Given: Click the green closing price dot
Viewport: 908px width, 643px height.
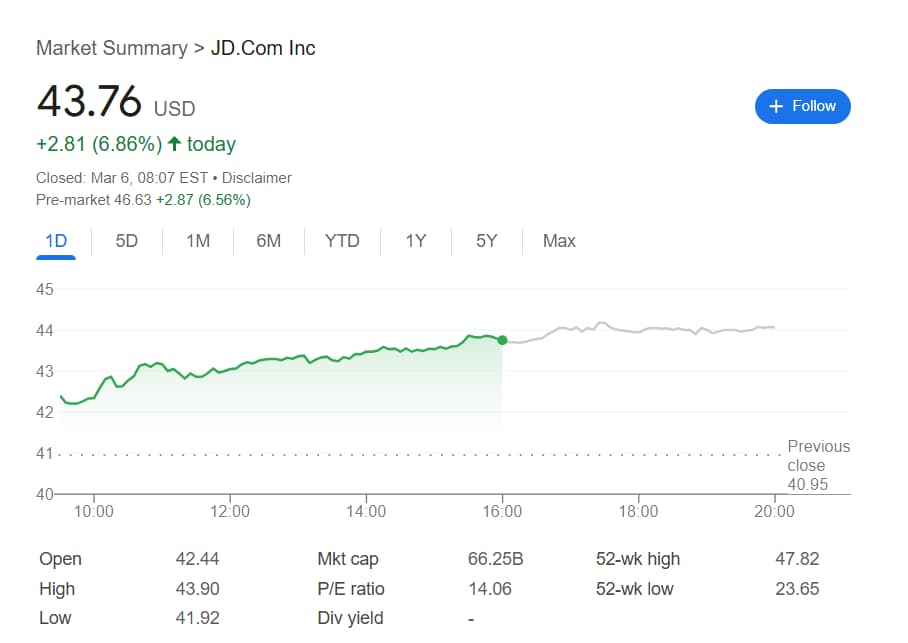Looking at the screenshot, I should 502,340.
